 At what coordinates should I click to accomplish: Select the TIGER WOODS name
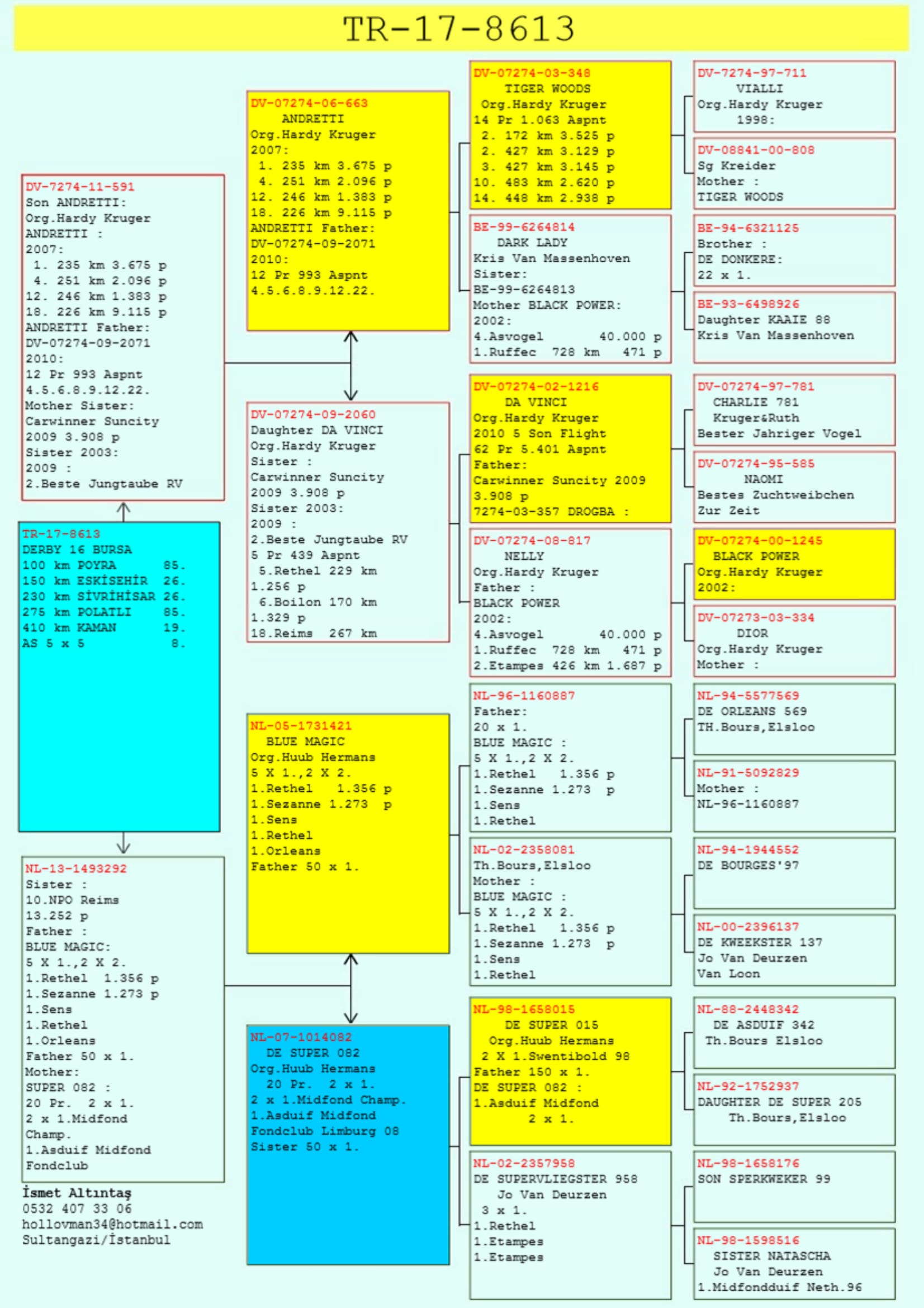pyautogui.click(x=548, y=89)
